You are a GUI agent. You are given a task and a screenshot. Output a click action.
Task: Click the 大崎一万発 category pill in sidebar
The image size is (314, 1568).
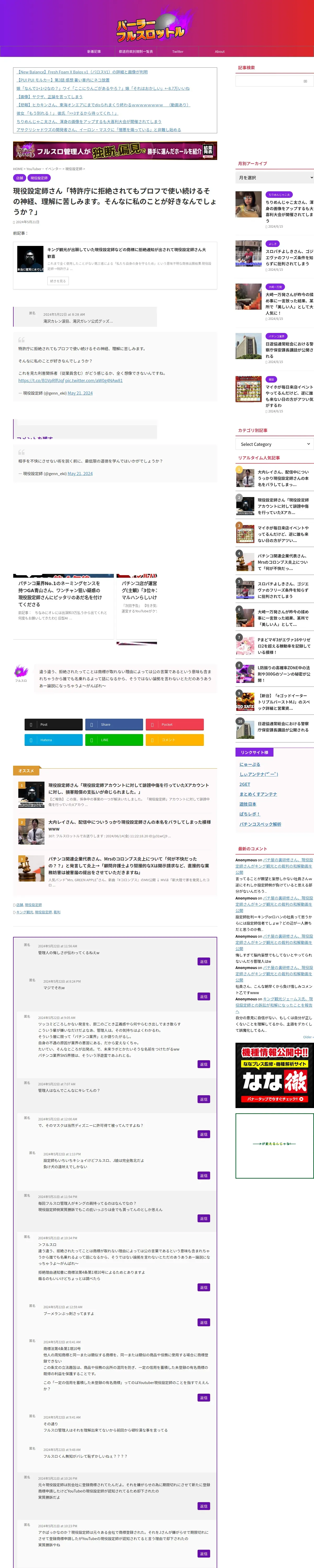275,287
